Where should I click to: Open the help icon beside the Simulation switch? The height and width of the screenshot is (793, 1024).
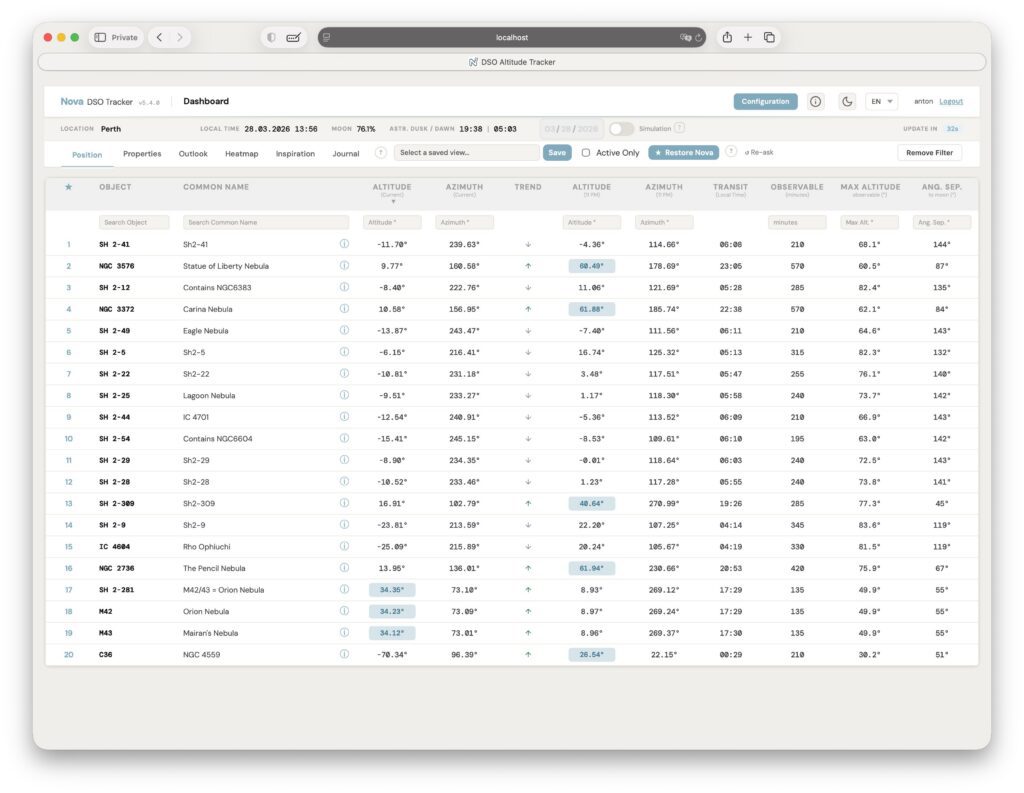click(679, 128)
